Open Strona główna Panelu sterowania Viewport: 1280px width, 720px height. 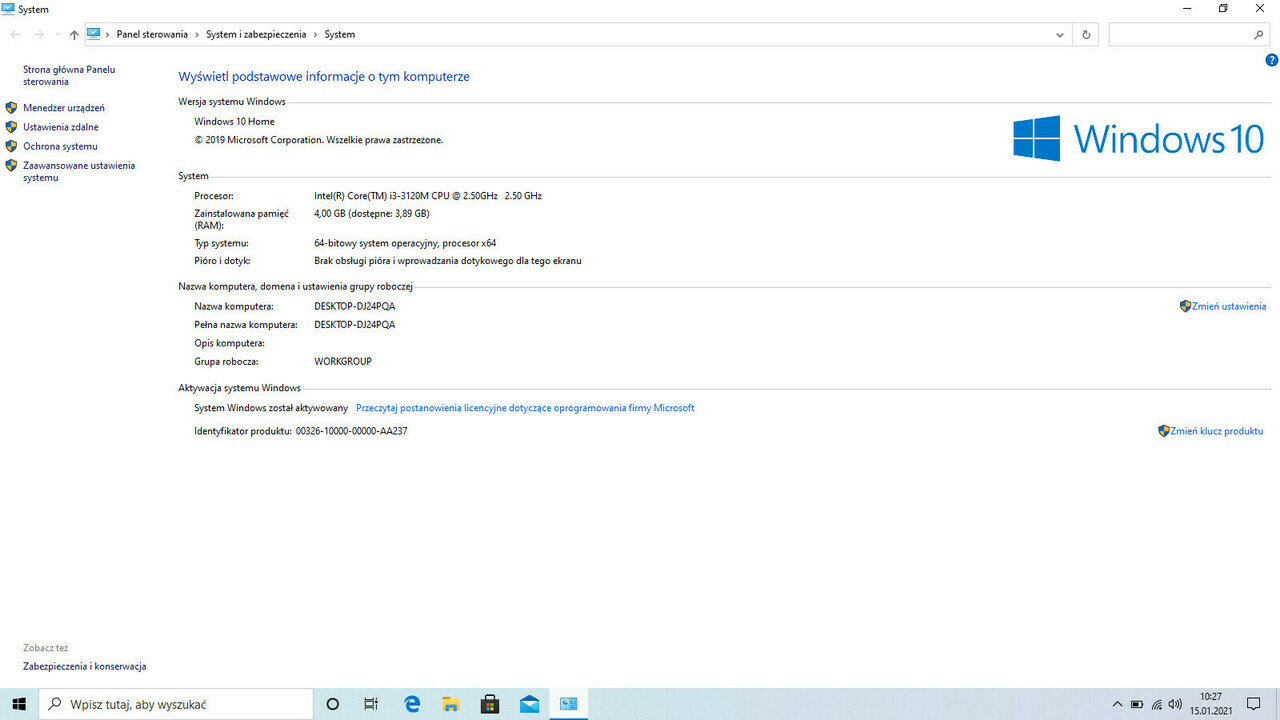(x=69, y=75)
